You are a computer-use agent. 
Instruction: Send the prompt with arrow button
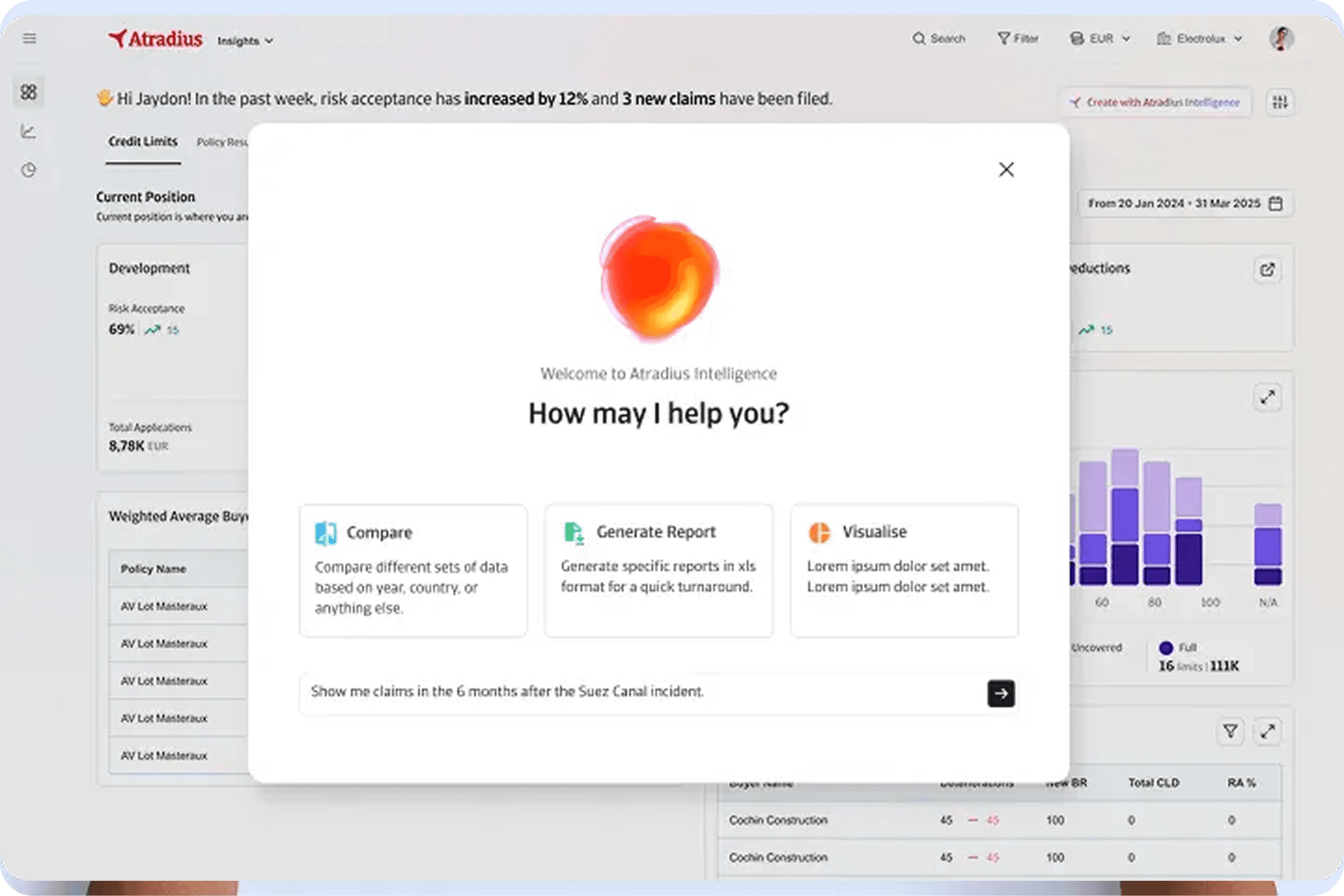(1001, 693)
